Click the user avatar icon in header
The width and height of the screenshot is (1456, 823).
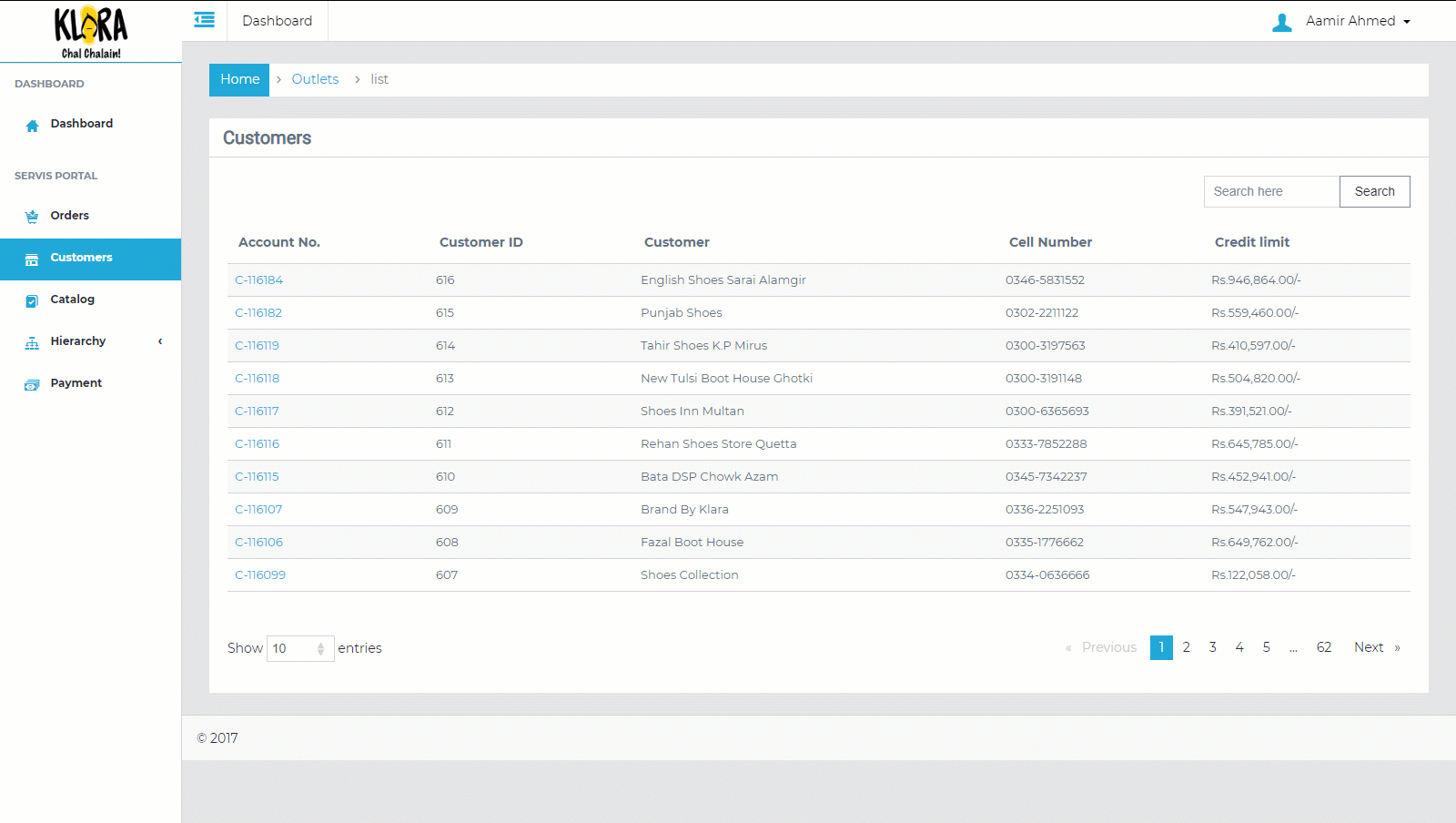point(1281,22)
